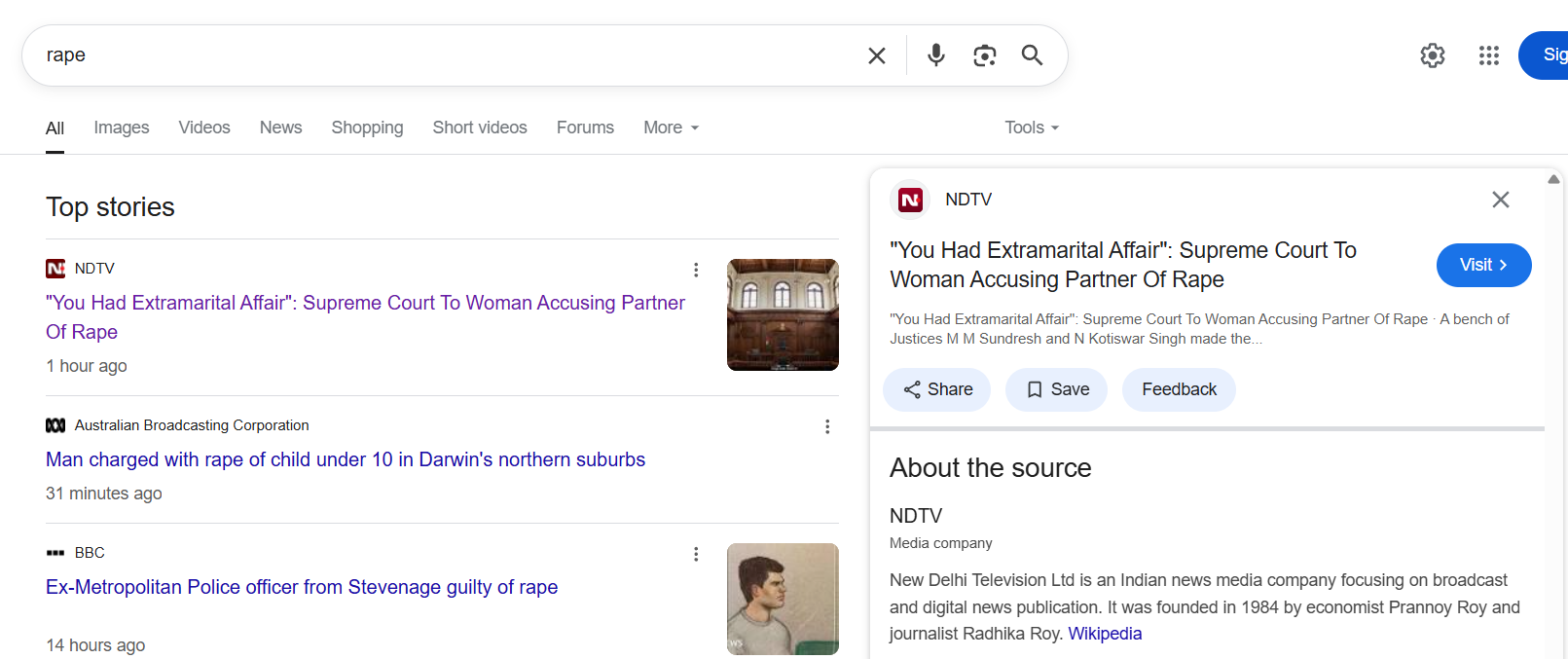Viewport: 1568px width, 659px height.
Task: Click the New Delhi Television Ltd description
Action: tap(1205, 606)
